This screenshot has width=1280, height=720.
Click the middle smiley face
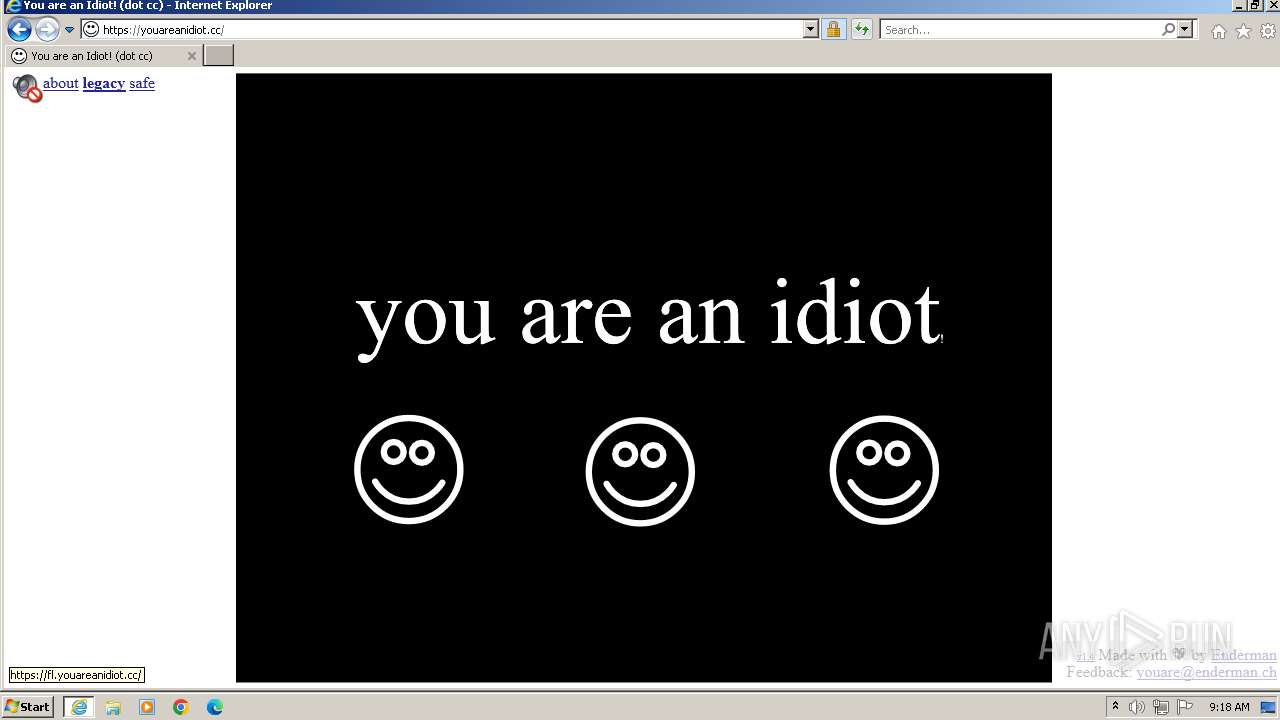click(x=640, y=471)
